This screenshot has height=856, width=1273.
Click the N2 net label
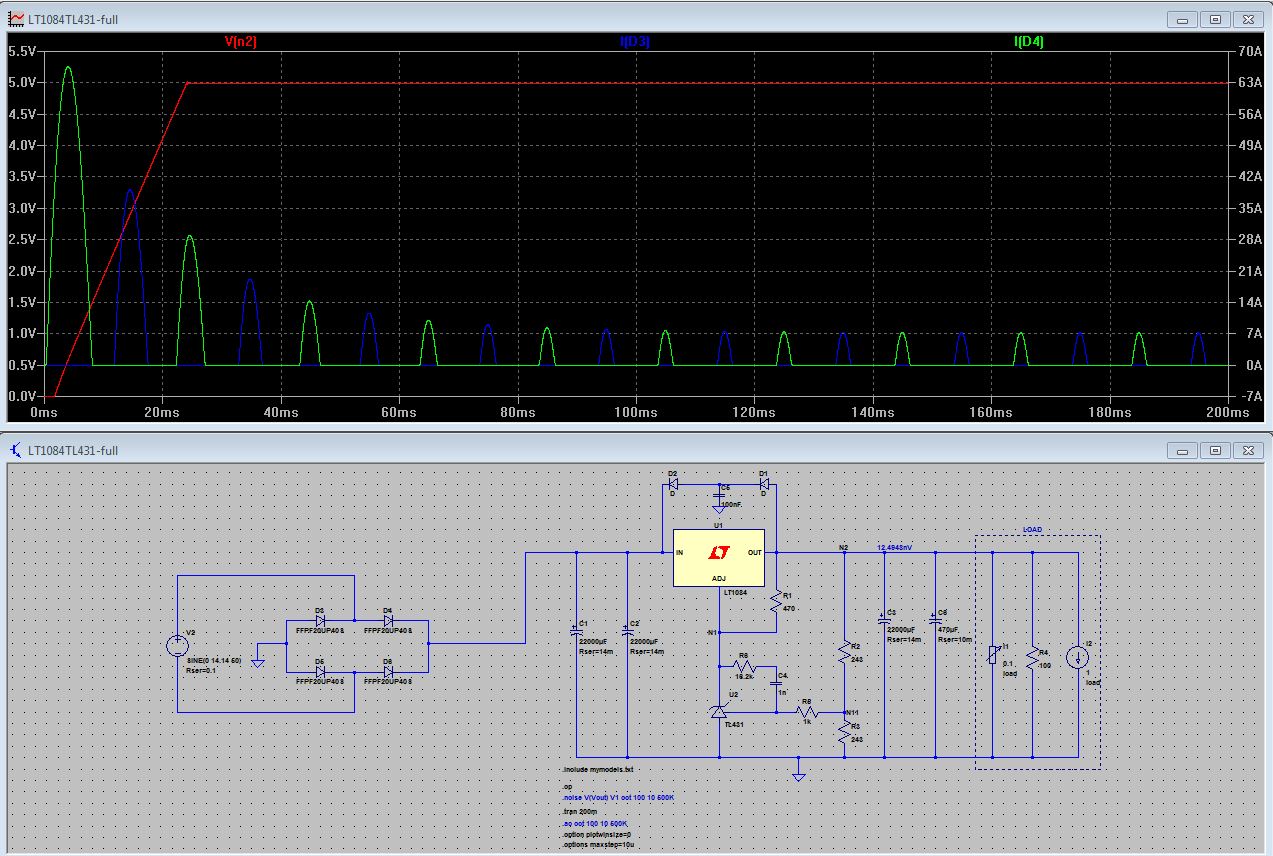843,548
